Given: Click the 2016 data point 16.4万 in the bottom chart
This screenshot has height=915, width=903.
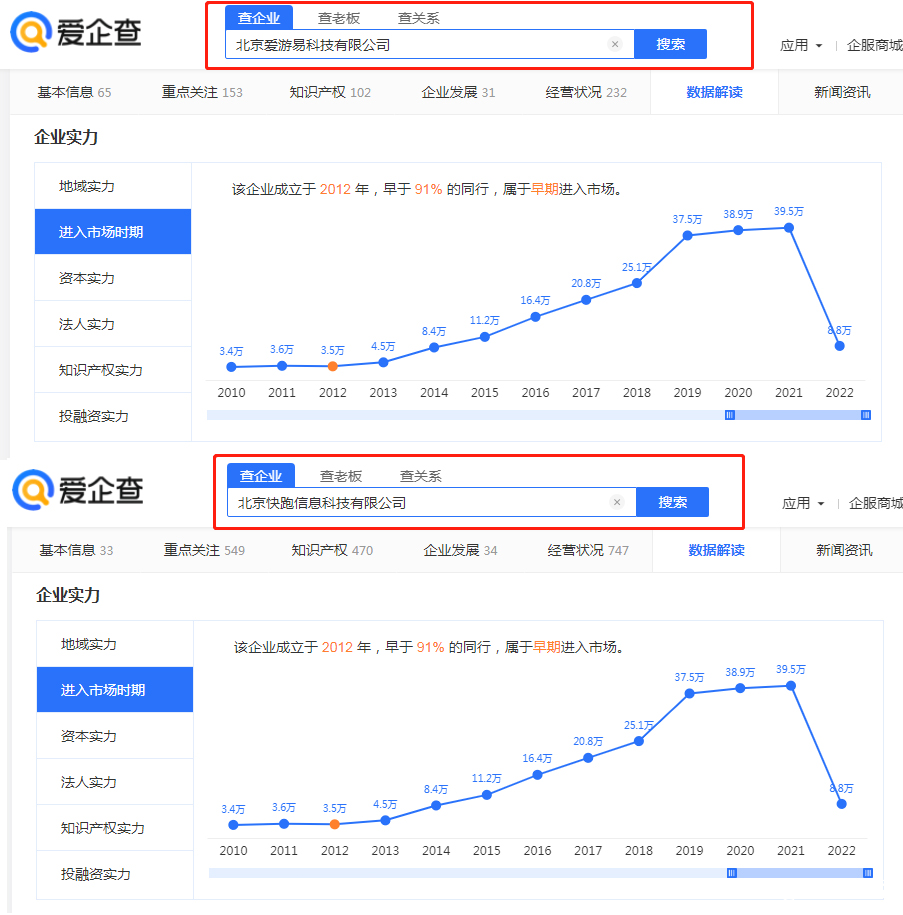Looking at the screenshot, I should click(x=538, y=775).
